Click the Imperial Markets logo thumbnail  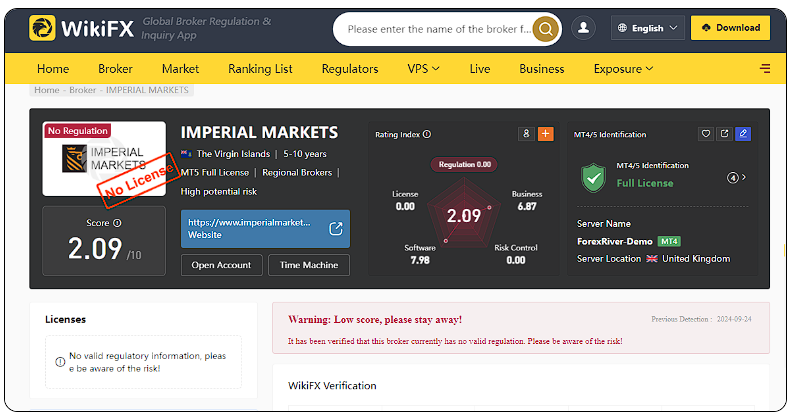(x=104, y=159)
